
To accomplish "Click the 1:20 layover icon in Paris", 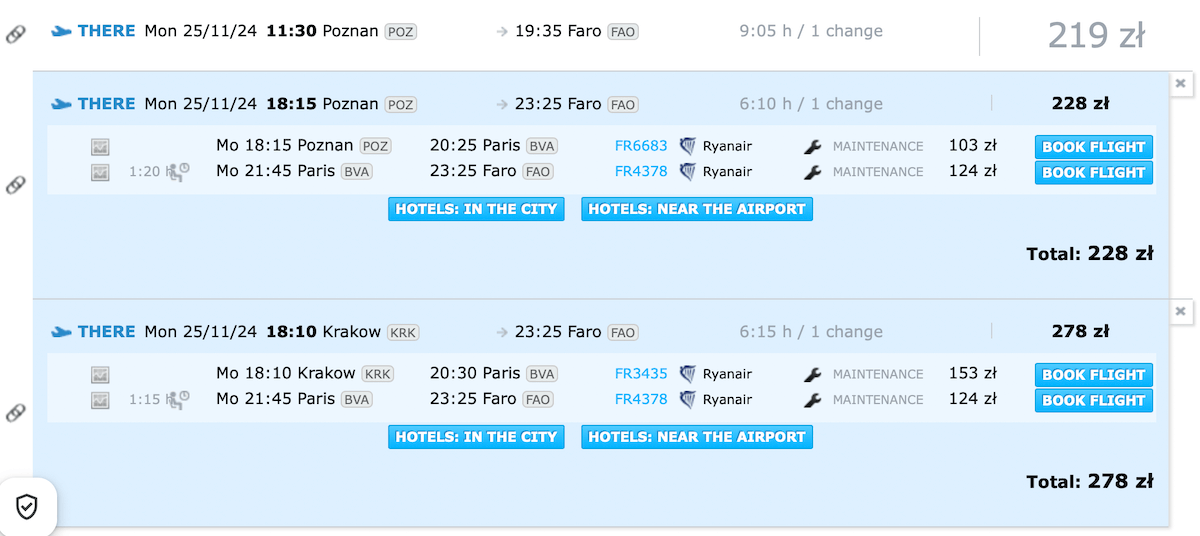I will 177,172.
